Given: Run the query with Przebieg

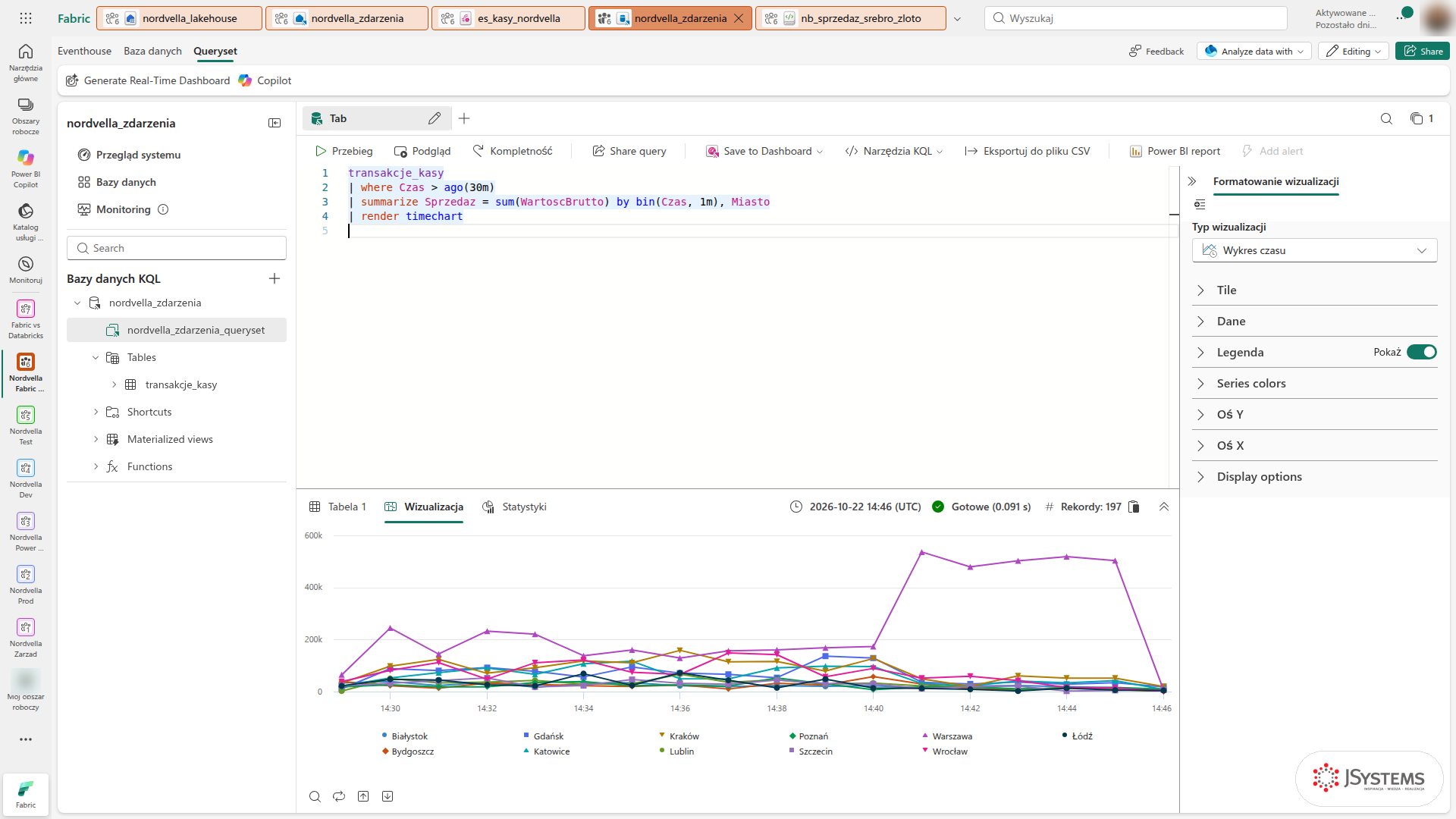Looking at the screenshot, I should coord(344,151).
